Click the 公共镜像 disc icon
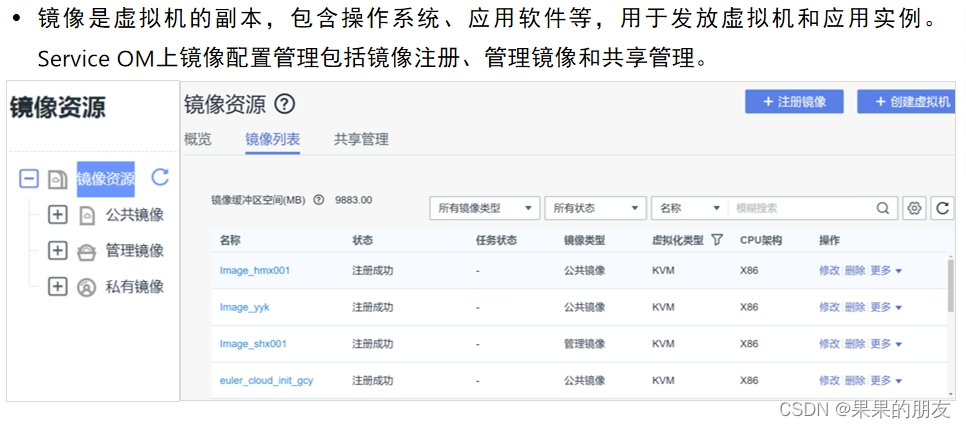Viewport: 966px width, 428px height. tap(87, 216)
